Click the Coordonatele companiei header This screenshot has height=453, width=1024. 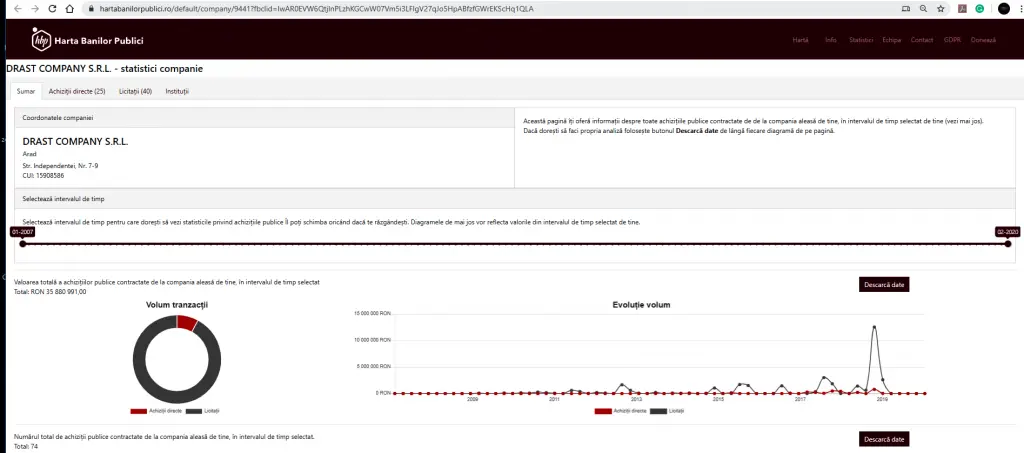click(x=58, y=118)
